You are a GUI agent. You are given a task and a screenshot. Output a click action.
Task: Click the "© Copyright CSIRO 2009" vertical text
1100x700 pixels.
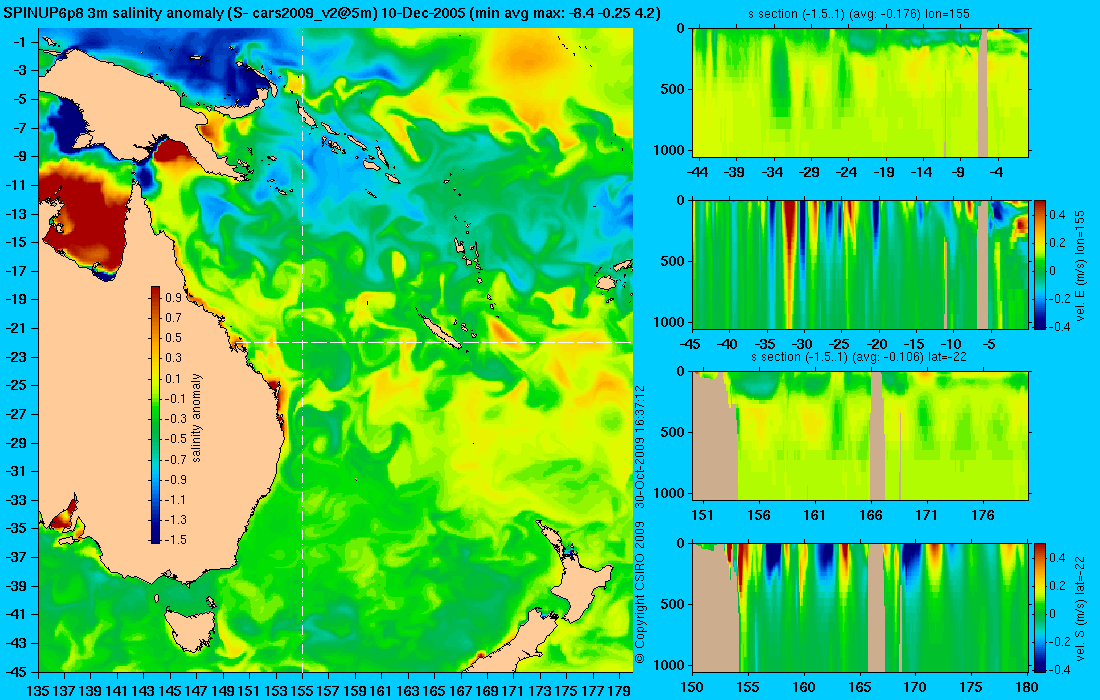pos(639,593)
